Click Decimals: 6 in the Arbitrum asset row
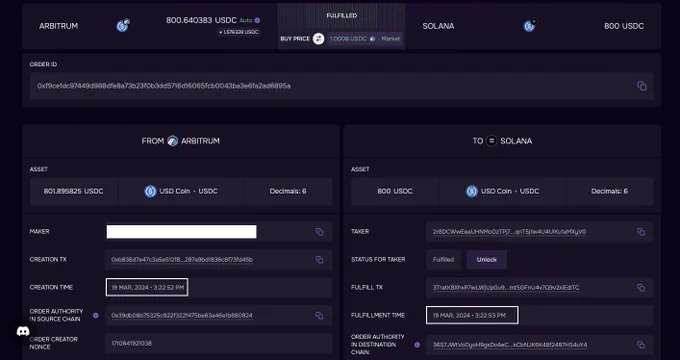 click(288, 191)
